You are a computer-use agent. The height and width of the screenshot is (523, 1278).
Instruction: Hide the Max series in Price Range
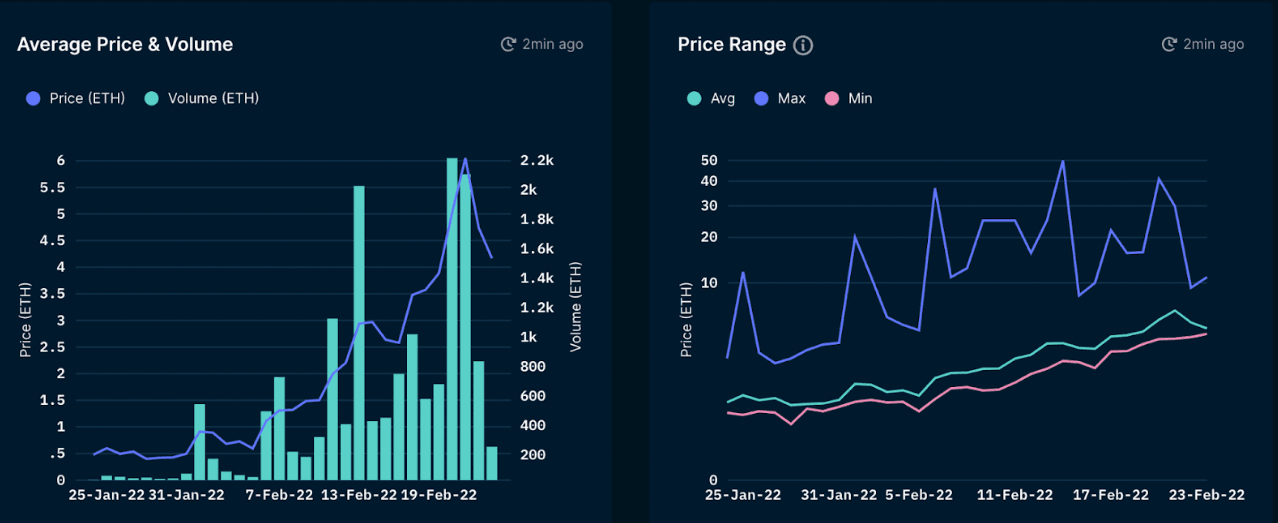point(781,98)
